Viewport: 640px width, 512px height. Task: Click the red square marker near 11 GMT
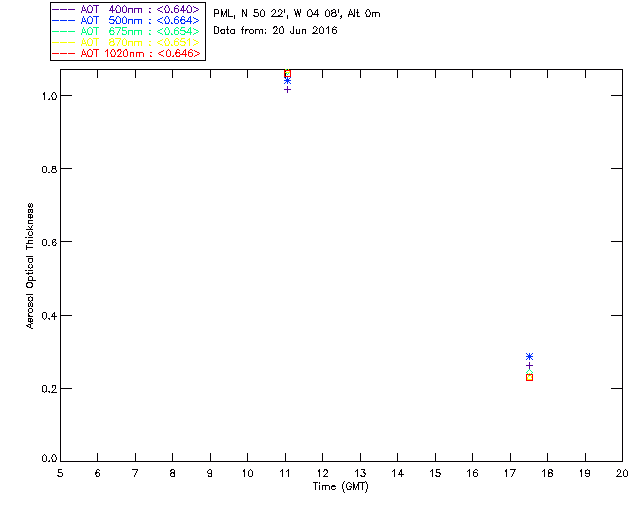coord(287,74)
